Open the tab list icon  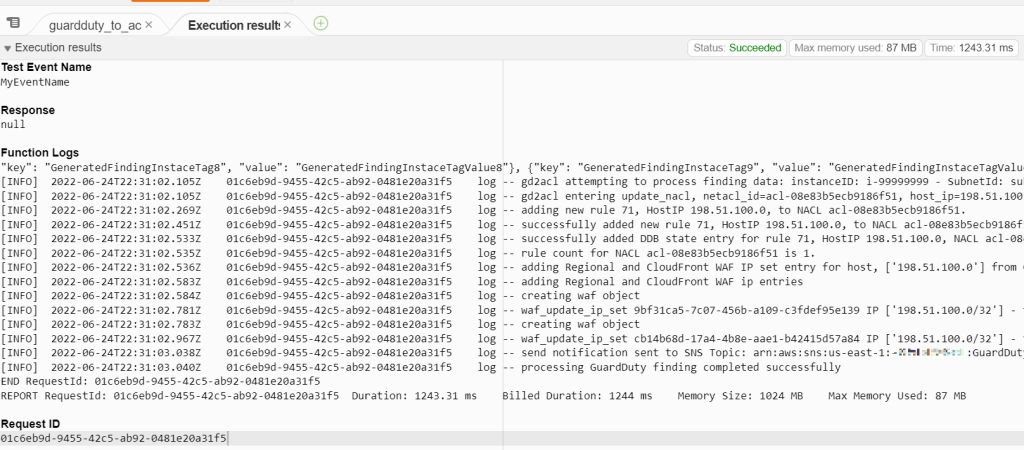[x=13, y=24]
